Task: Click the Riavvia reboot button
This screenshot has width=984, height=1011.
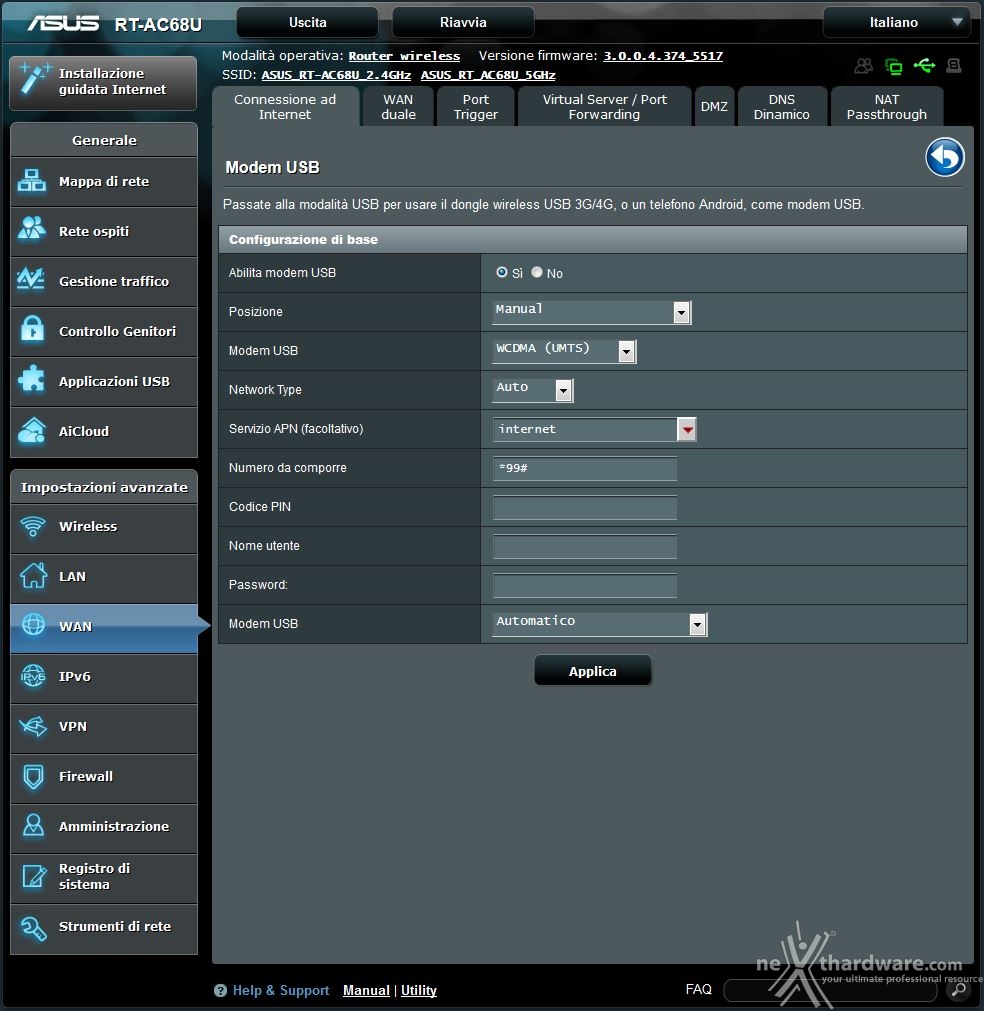Action: click(x=463, y=23)
